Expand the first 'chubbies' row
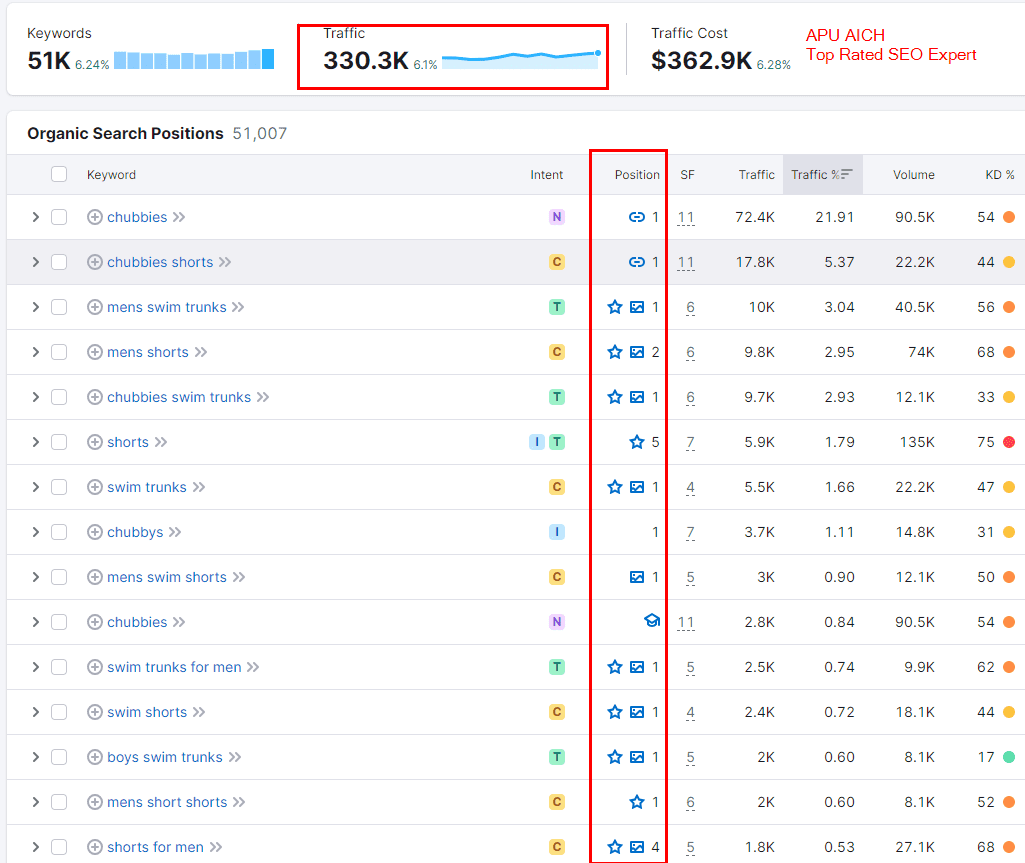 pos(35,217)
